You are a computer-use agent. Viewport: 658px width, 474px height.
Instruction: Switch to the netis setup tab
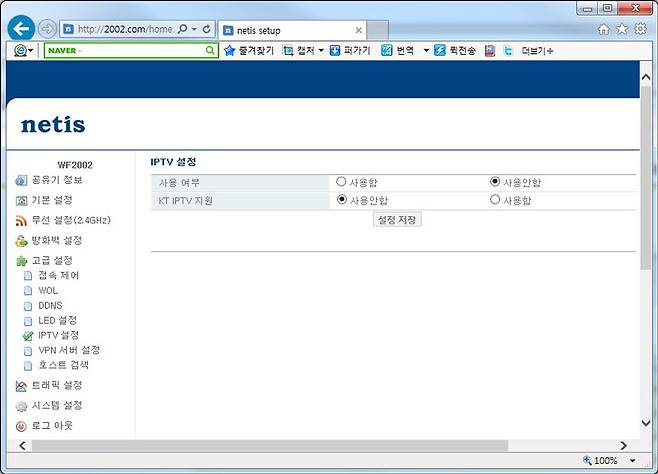(292, 30)
